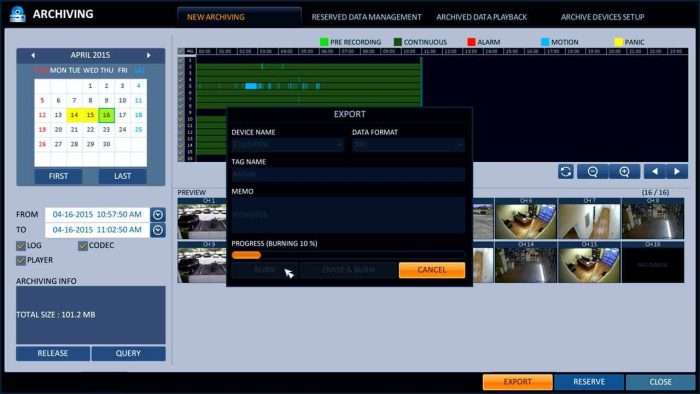Select CH 9 preview thumbnail
The height and width of the screenshot is (394, 700).
202,262
